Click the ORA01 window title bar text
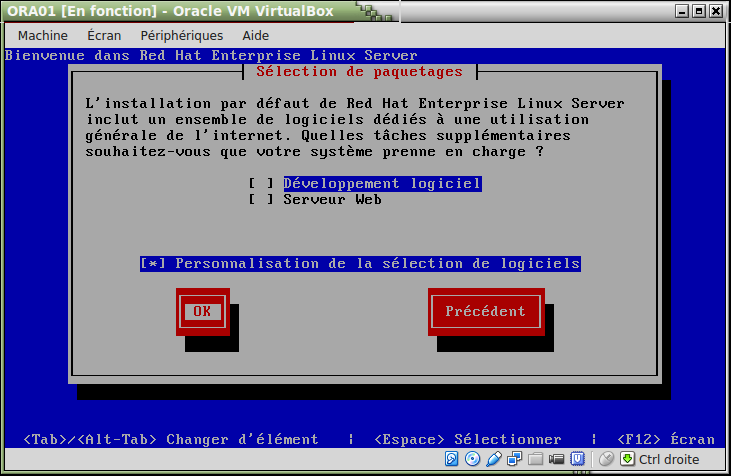Image resolution: width=731 pixels, height=476 pixels. (171, 11)
